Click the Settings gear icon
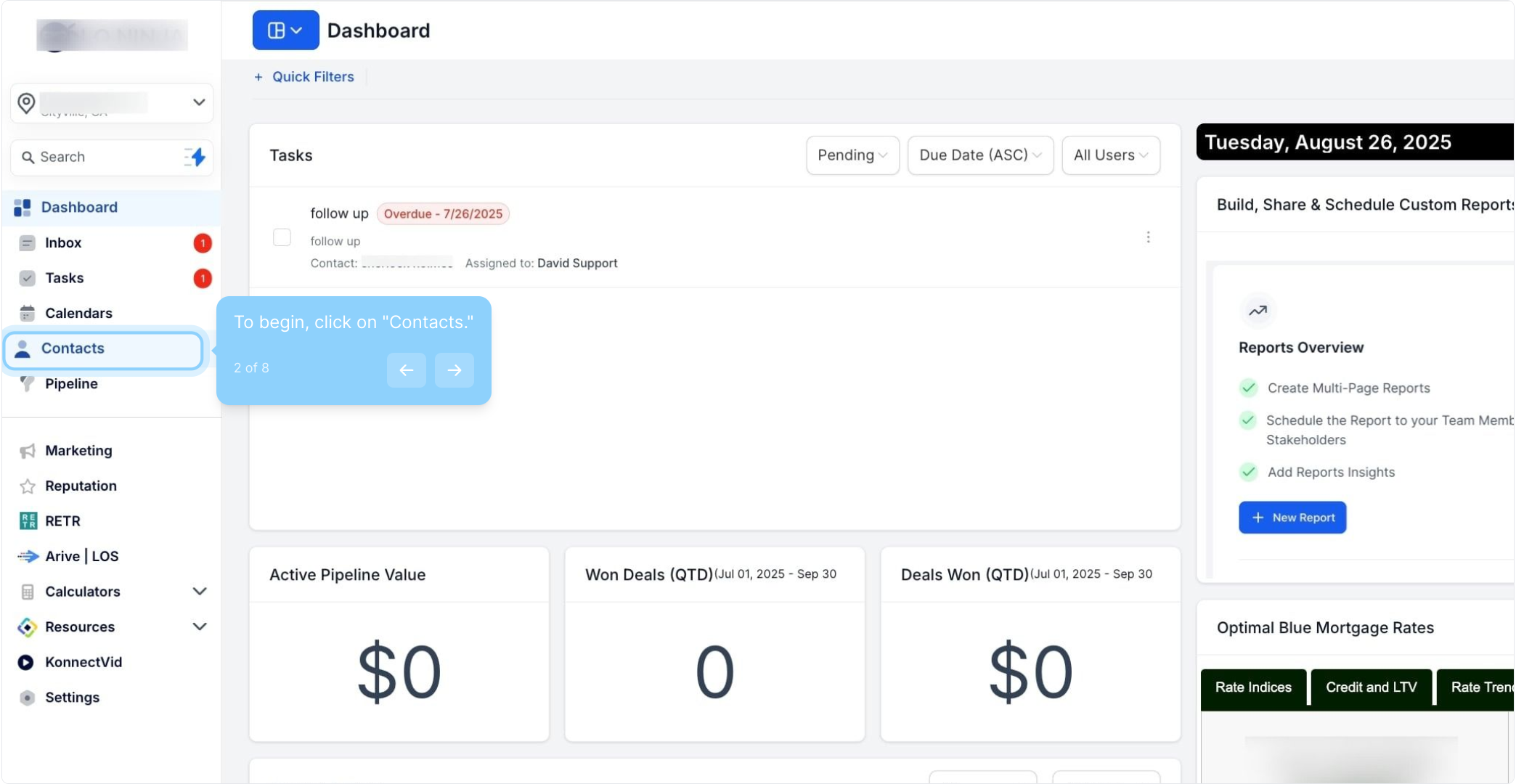The height and width of the screenshot is (784, 1516). [28, 698]
